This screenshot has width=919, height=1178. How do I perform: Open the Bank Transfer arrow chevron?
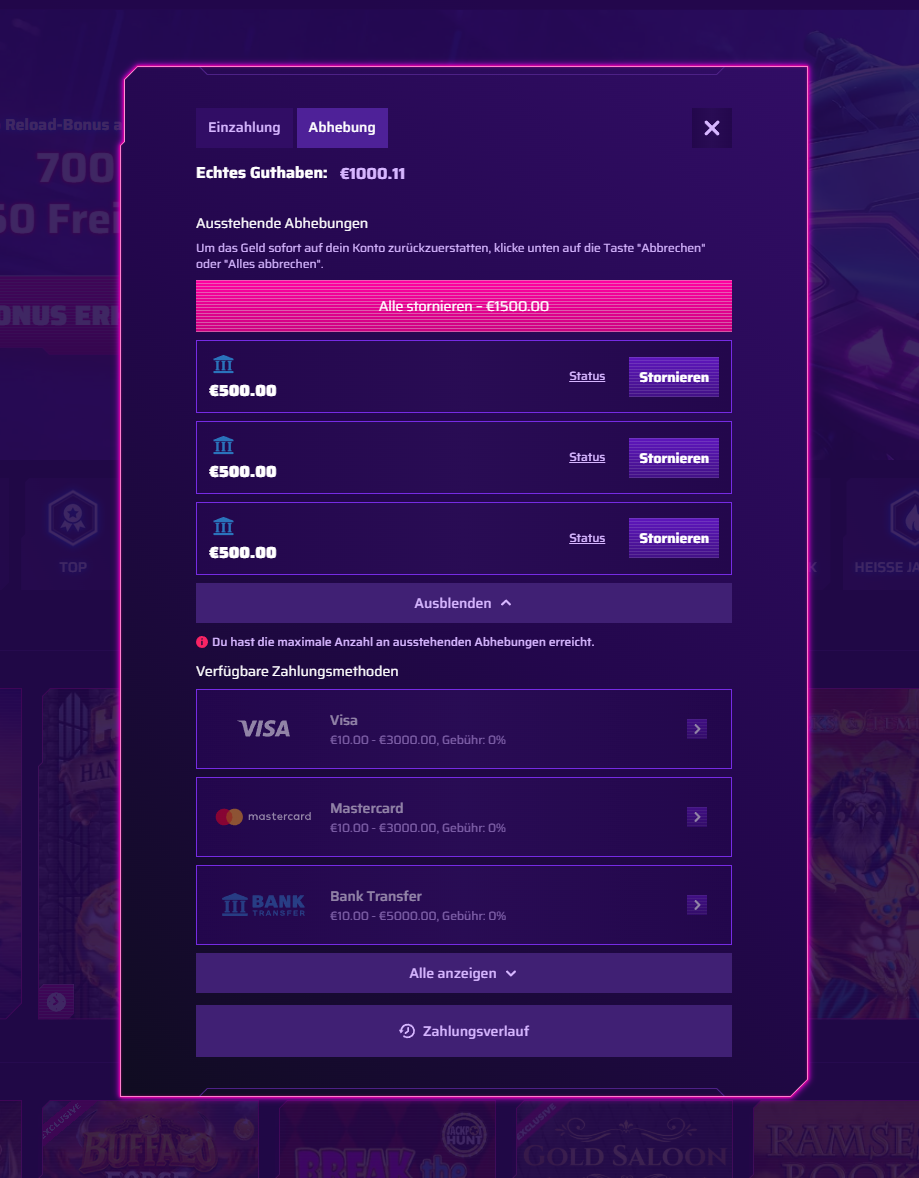pos(697,905)
